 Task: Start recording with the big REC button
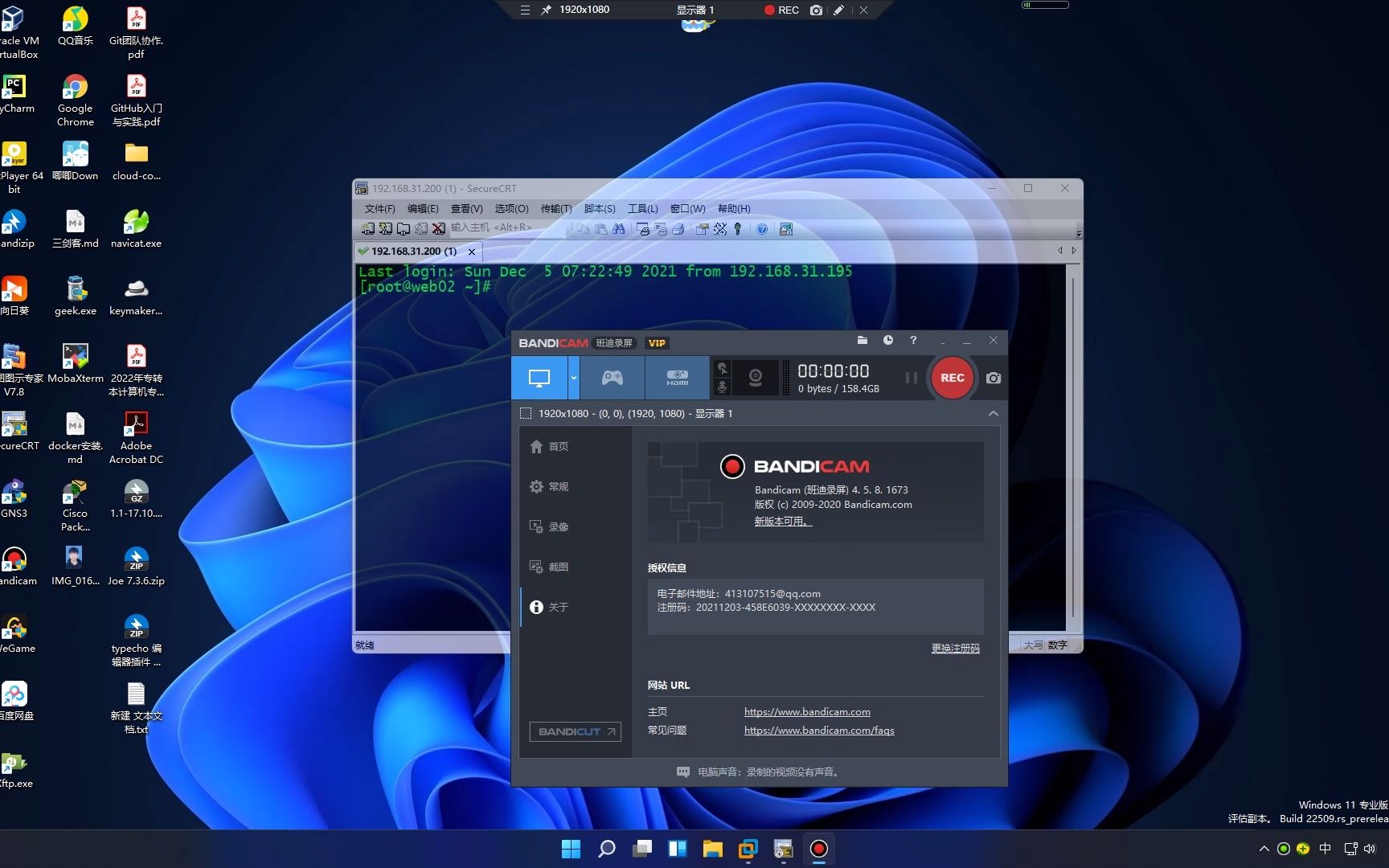point(953,378)
